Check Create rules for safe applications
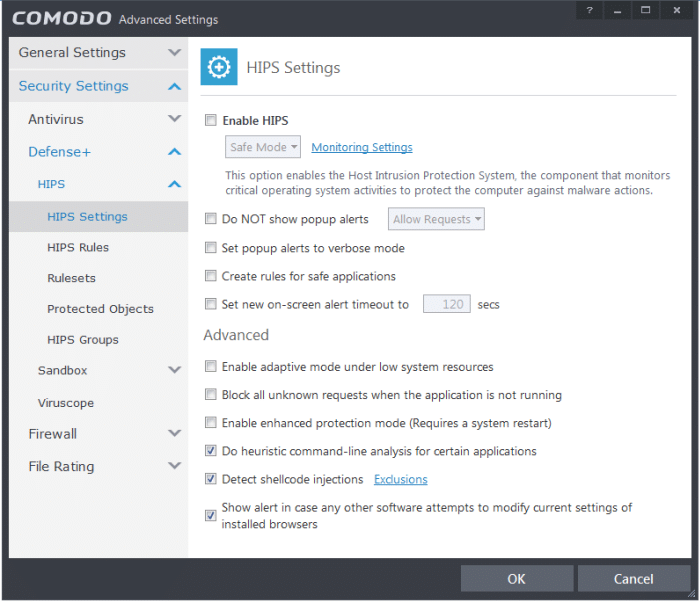Viewport: 700px width, 602px height. coord(211,276)
